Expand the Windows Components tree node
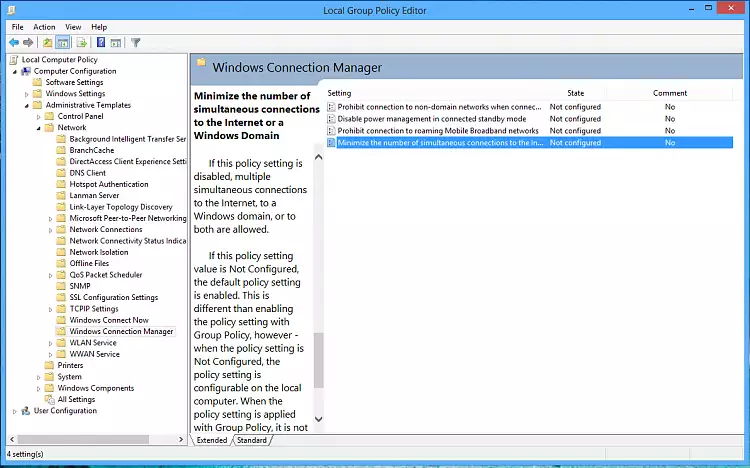 pos(39,388)
